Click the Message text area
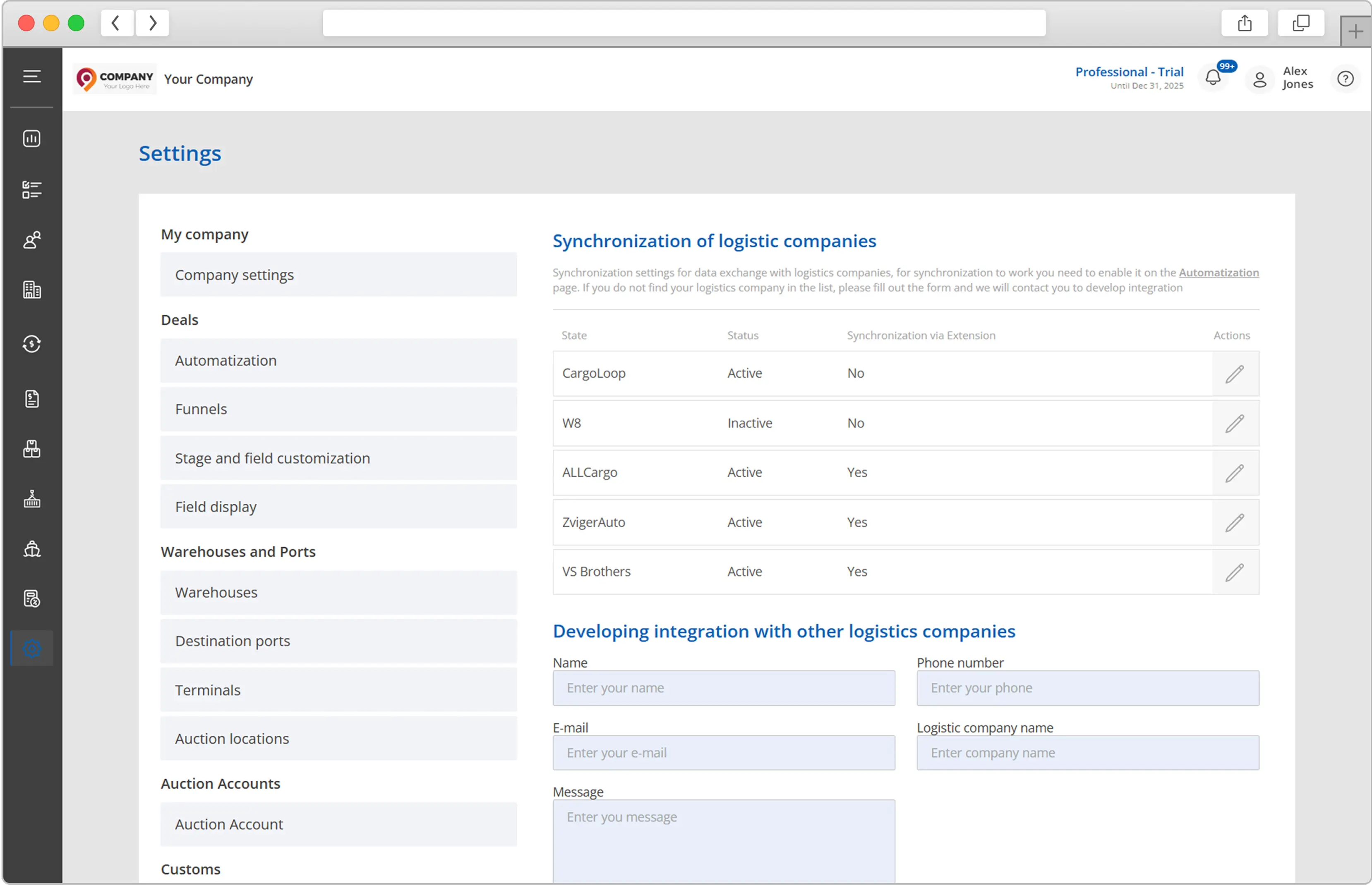Screen dimensions: 1372x885 (x=724, y=841)
